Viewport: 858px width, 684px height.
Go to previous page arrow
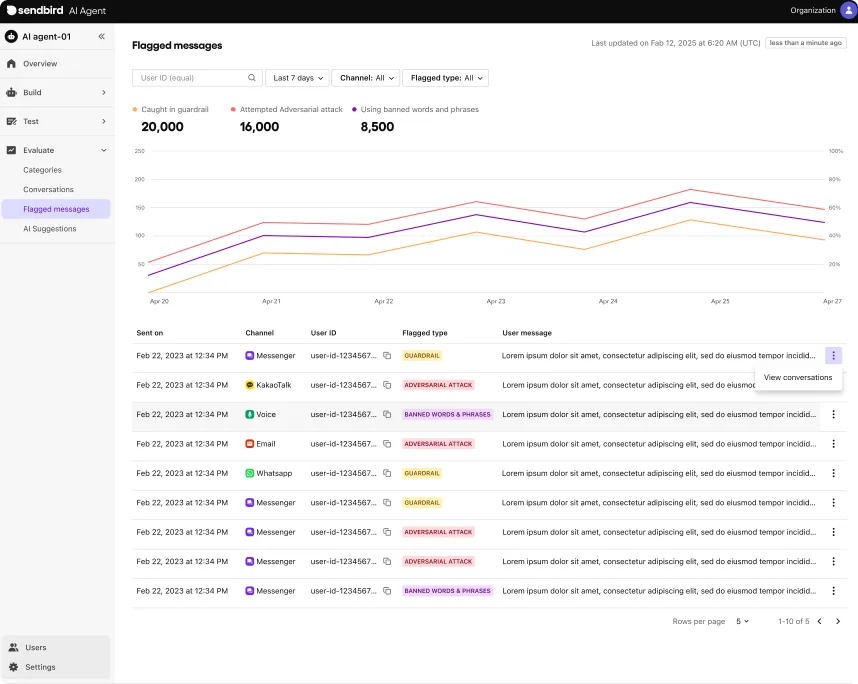point(819,621)
